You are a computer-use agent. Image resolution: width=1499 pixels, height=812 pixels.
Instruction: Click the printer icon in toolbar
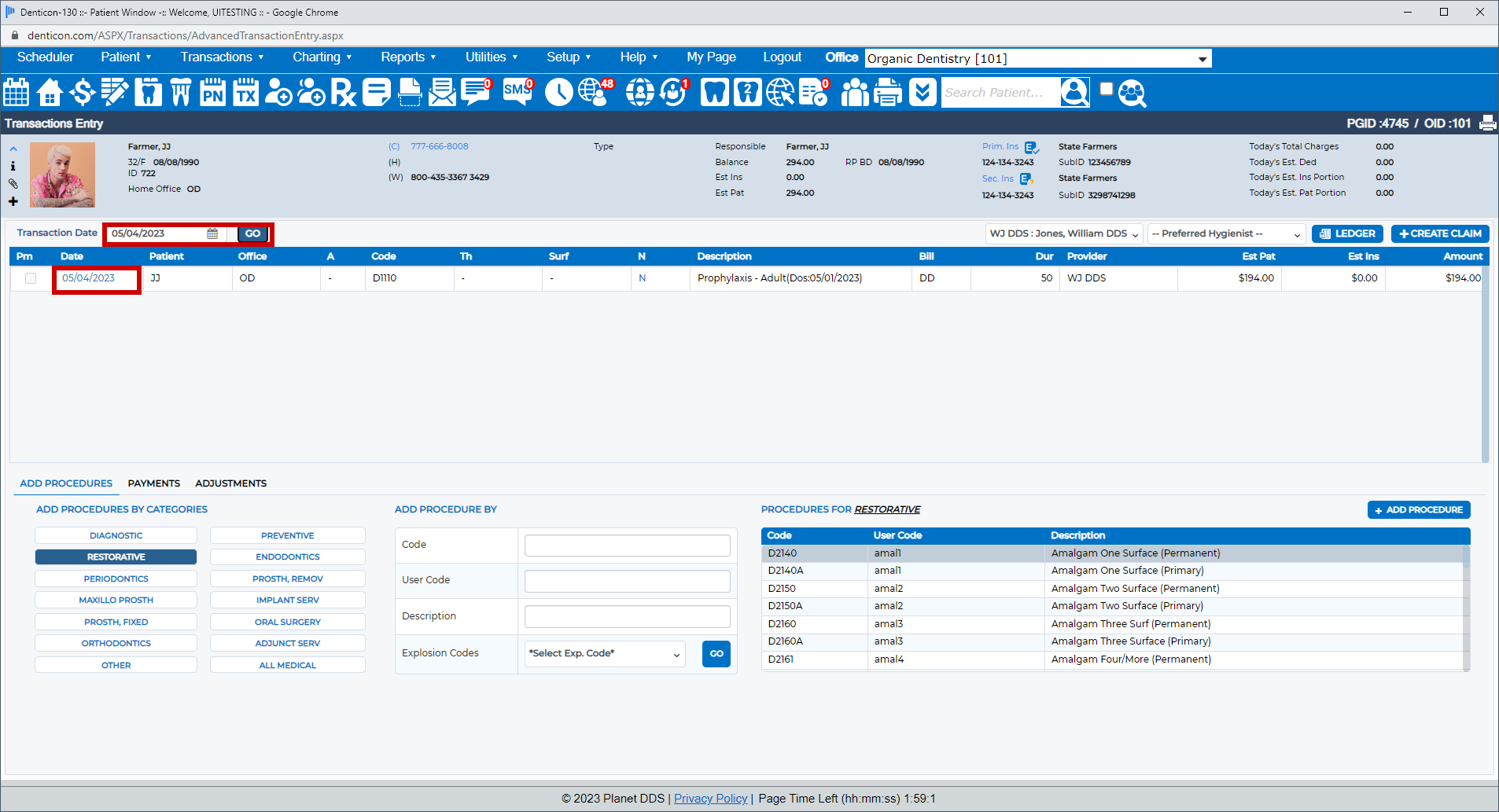[x=888, y=93]
